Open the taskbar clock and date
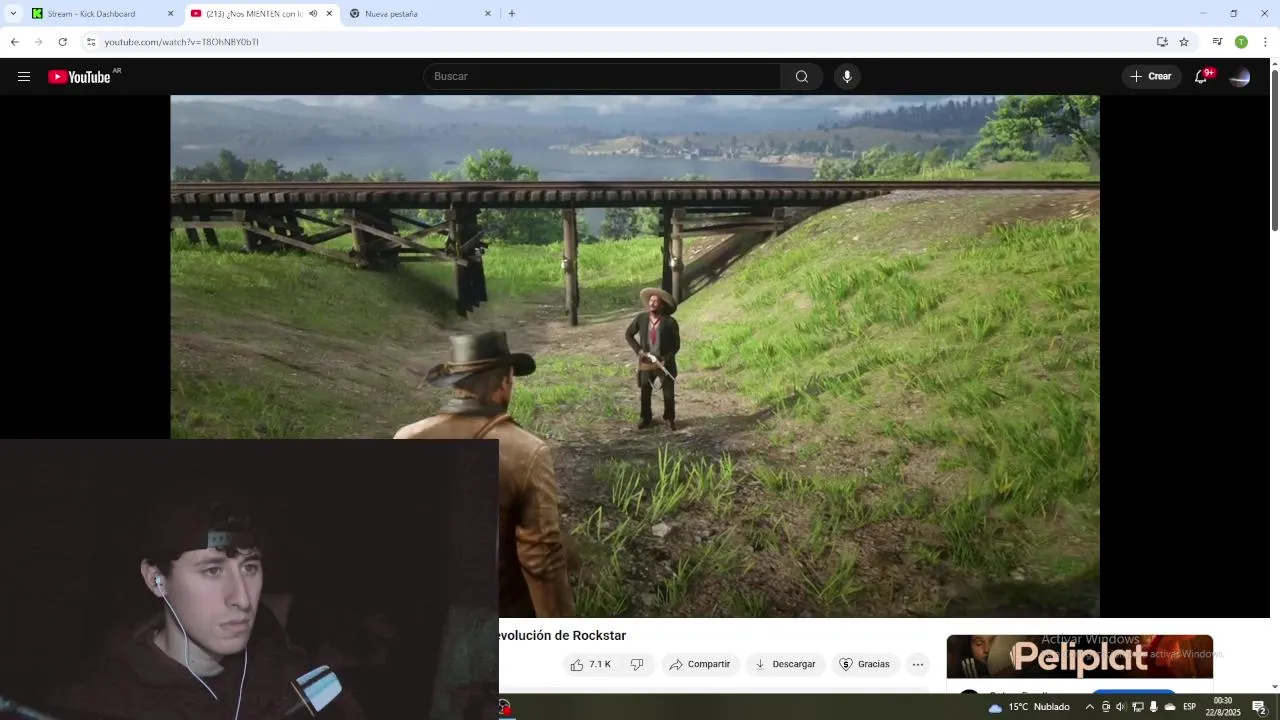The image size is (1280, 720). 1223,707
